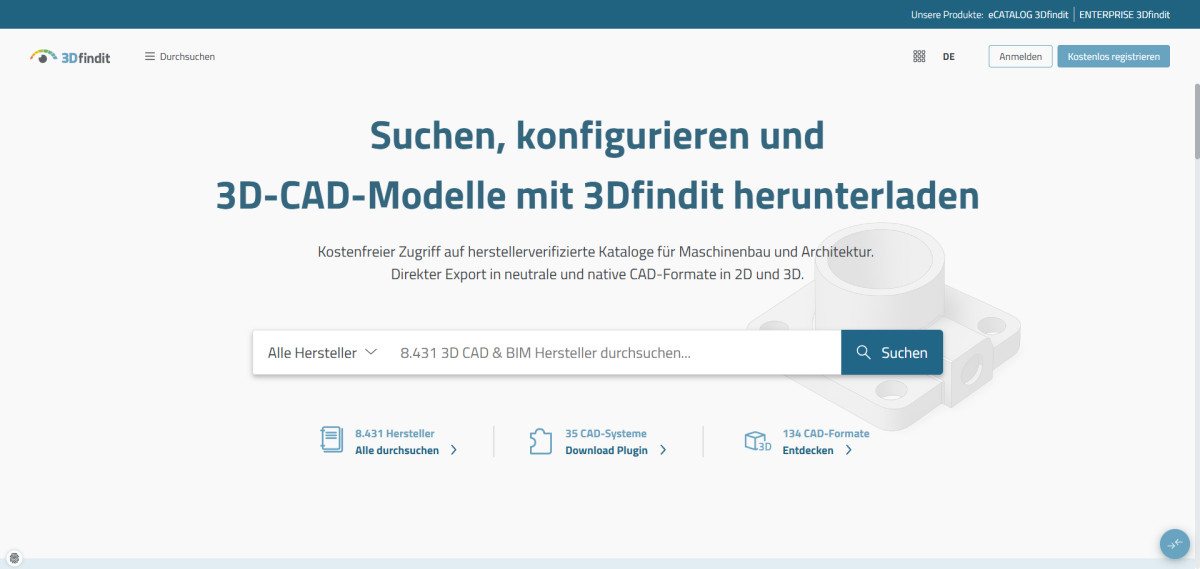Click the manufacturer catalog book icon

click(x=331, y=441)
